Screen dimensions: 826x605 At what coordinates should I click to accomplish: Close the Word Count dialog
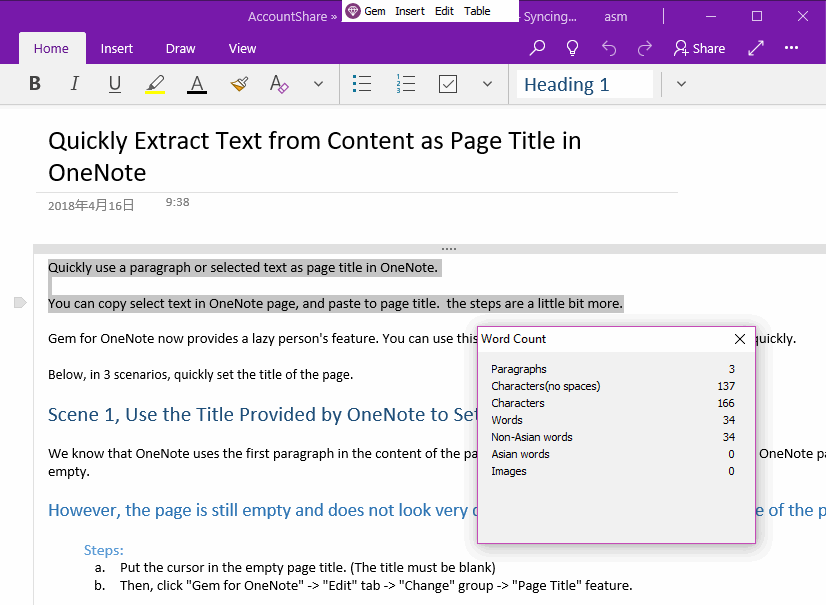point(740,339)
